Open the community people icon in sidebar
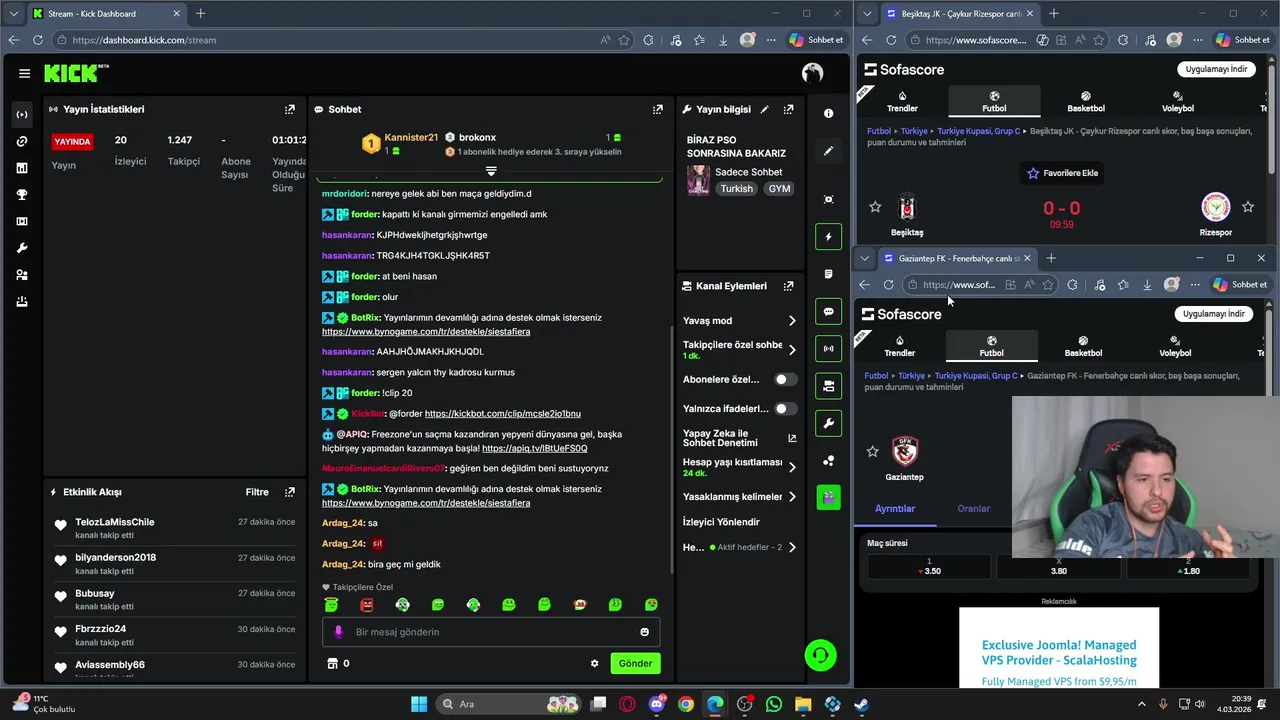Image resolution: width=1280 pixels, height=720 pixels. tap(22, 275)
